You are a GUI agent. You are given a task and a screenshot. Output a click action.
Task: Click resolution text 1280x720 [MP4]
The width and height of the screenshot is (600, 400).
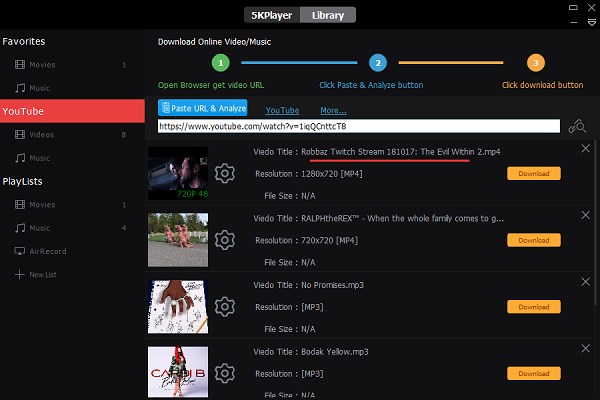[332, 174]
